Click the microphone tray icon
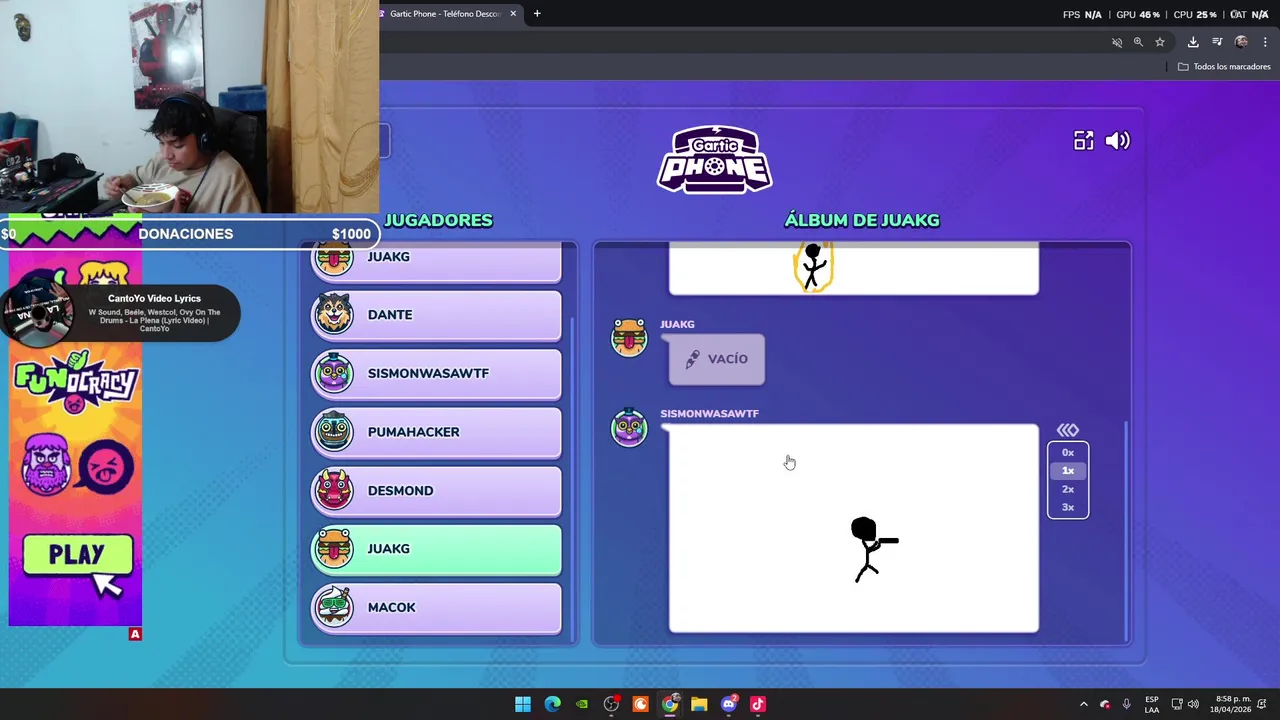The image size is (1280, 720). click(x=1126, y=704)
